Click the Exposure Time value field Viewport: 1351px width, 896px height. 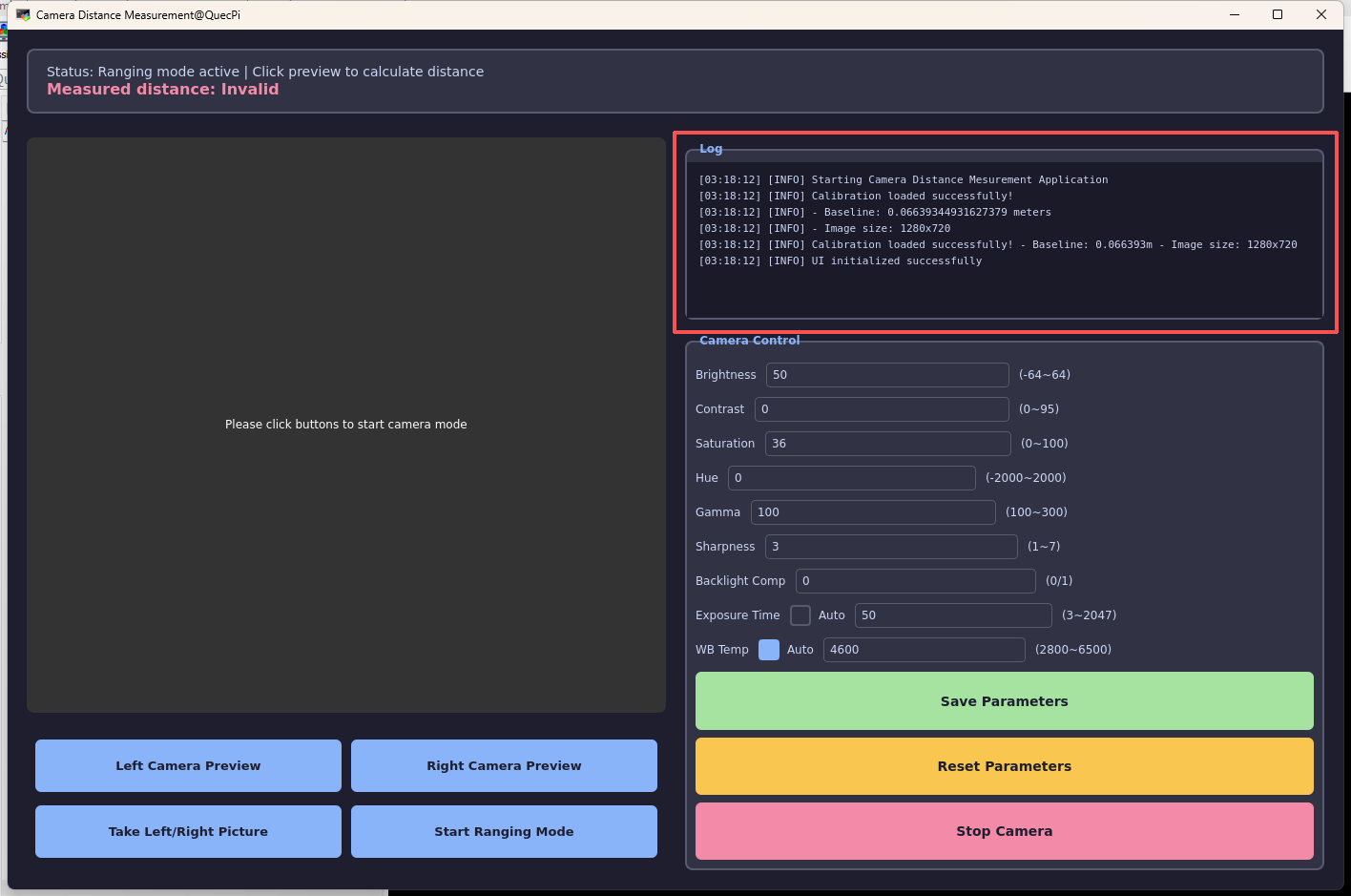pos(952,615)
